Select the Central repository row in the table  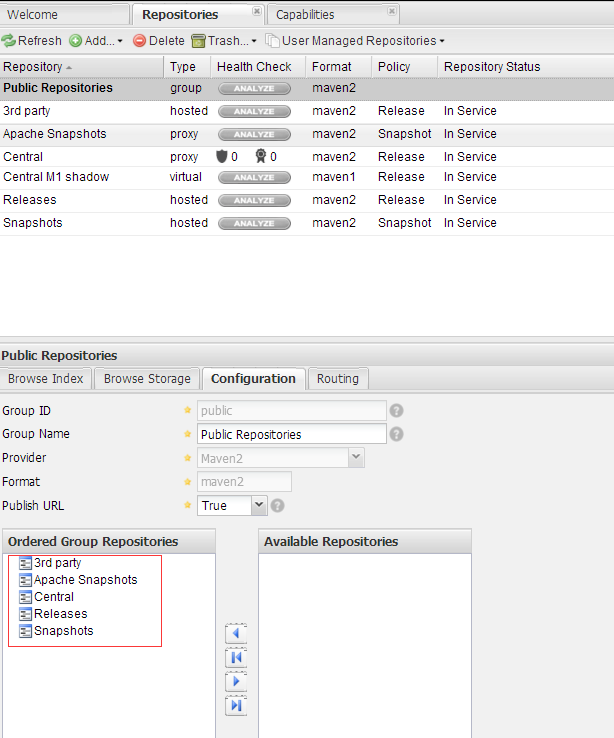(x=307, y=157)
